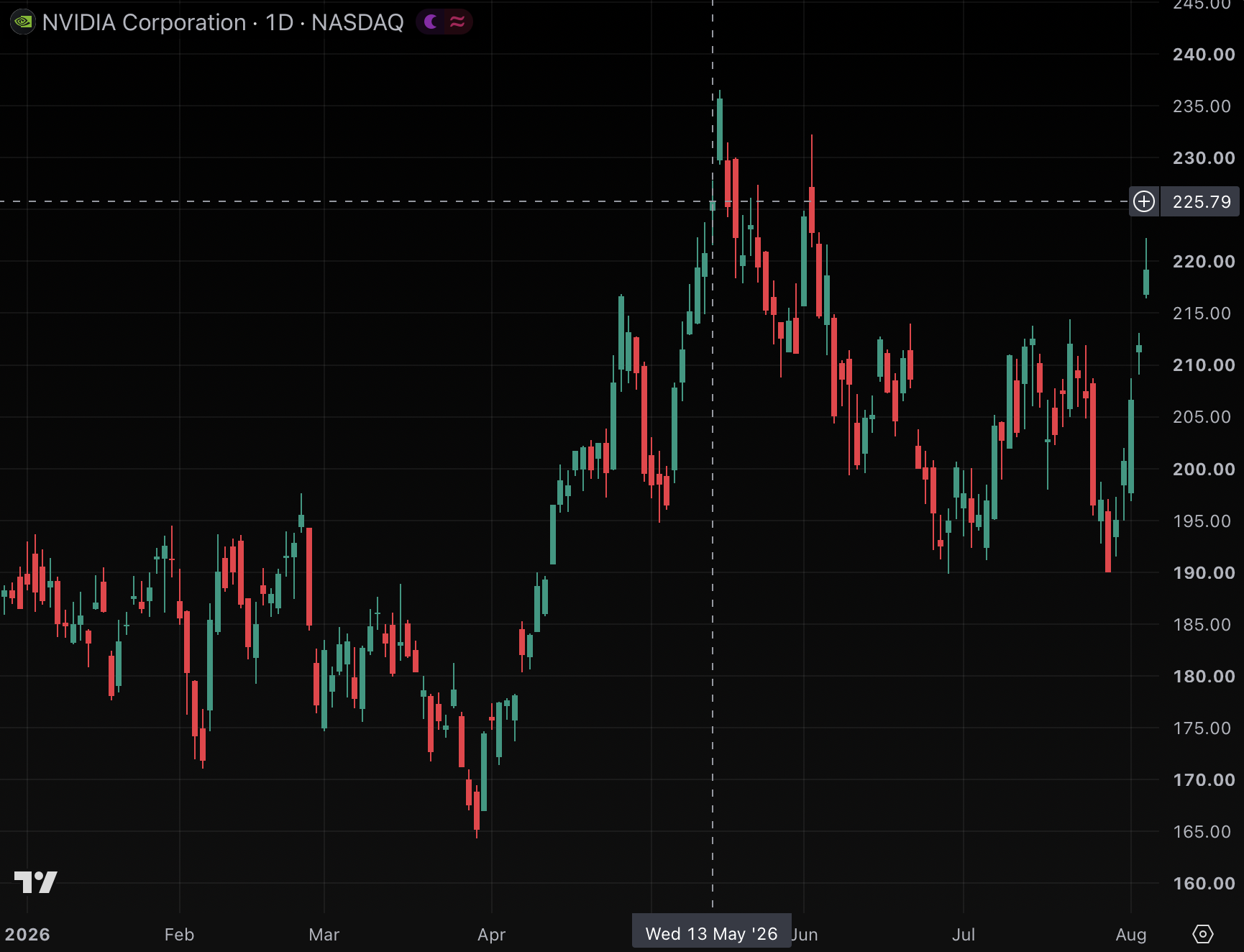Click the 235.00 price axis label
This screenshot has width=1244, height=952.
pyautogui.click(x=1202, y=106)
